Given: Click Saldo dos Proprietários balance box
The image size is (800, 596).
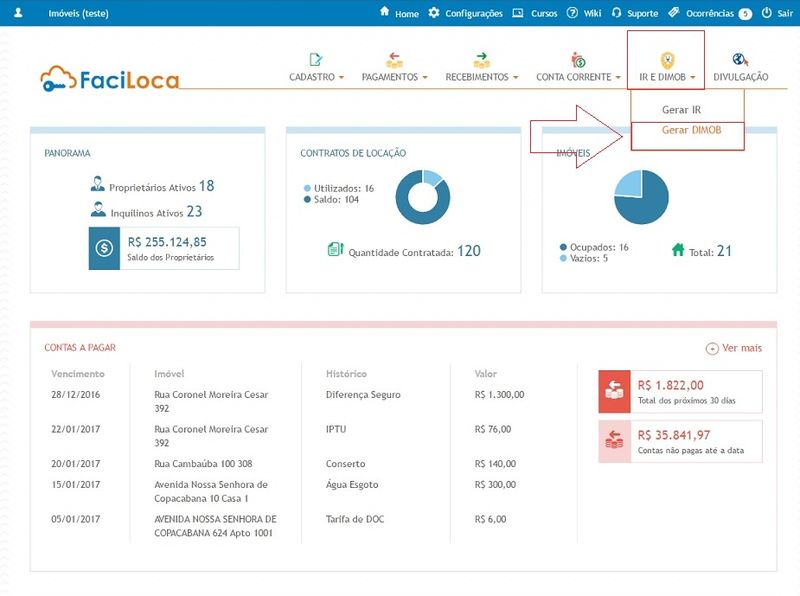Looking at the screenshot, I should [x=164, y=248].
